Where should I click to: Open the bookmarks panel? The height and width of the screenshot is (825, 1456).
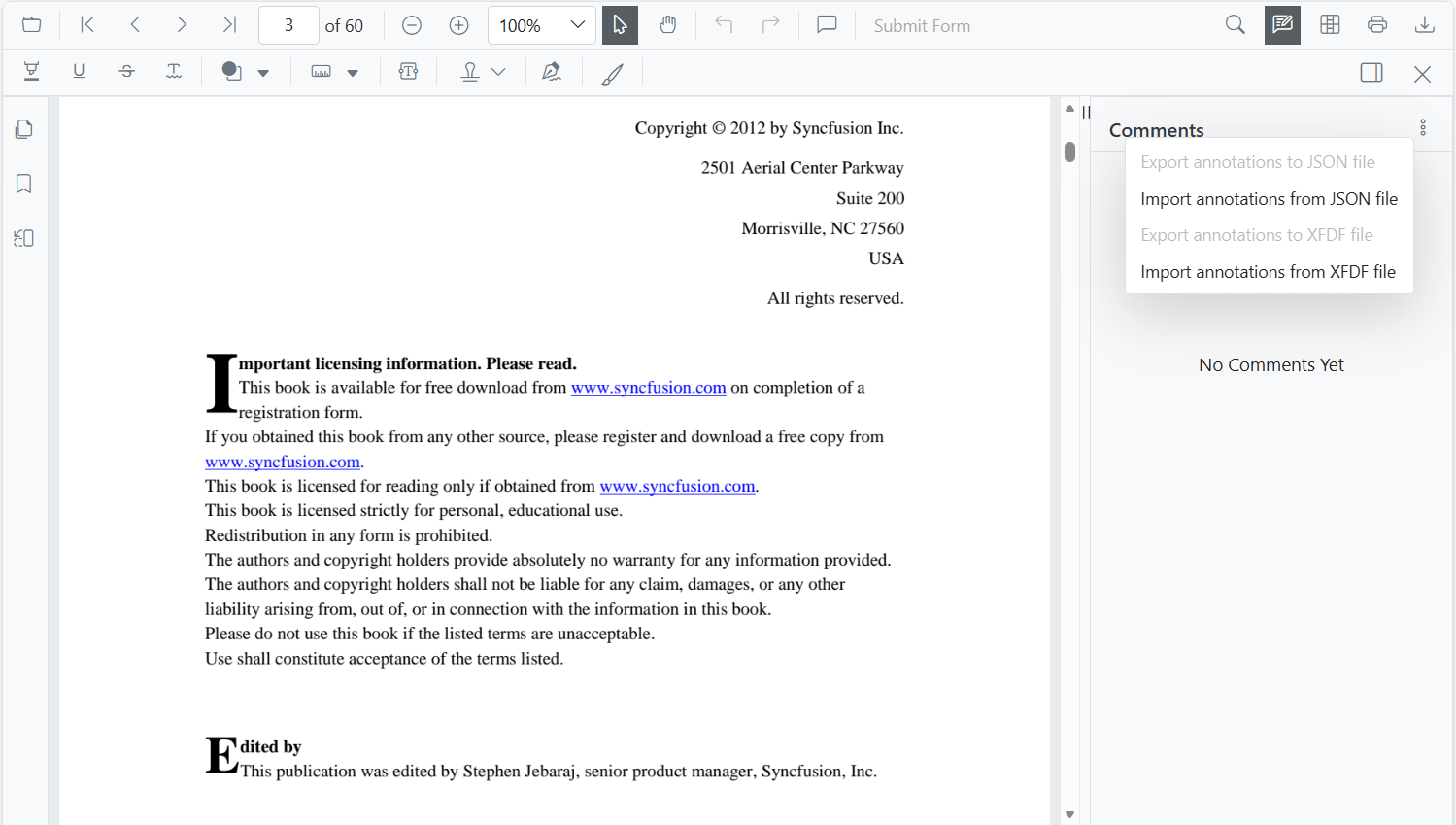24,184
